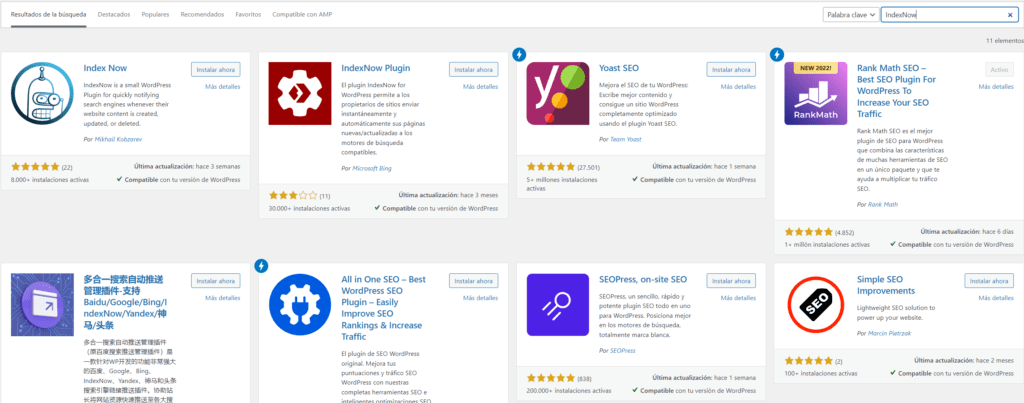Viewport: 1024px width, 403px height.
Task: Click the three-star rating of IndexNow Plugin
Action: pos(293,195)
